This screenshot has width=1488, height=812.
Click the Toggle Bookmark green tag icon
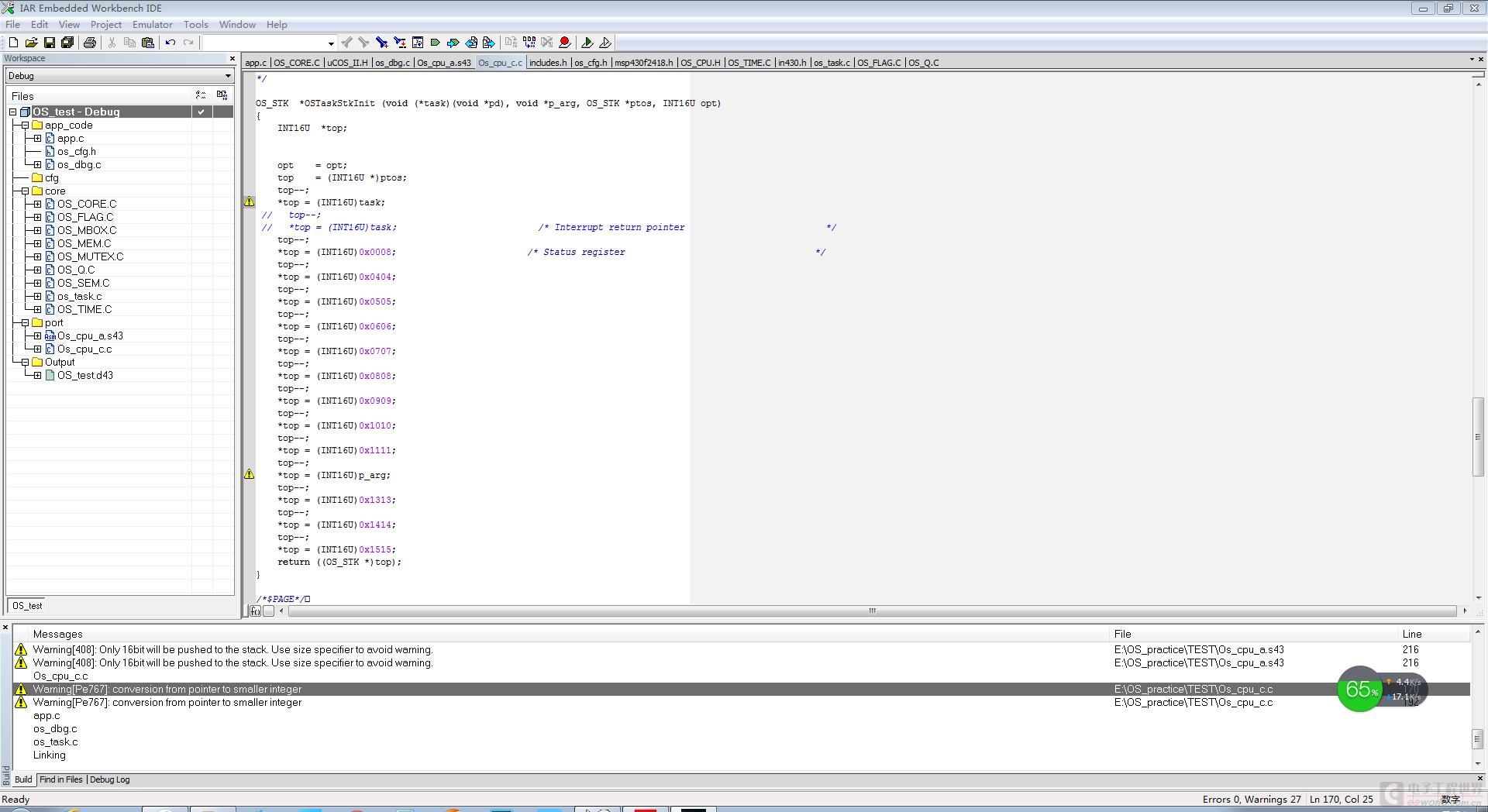click(436, 43)
